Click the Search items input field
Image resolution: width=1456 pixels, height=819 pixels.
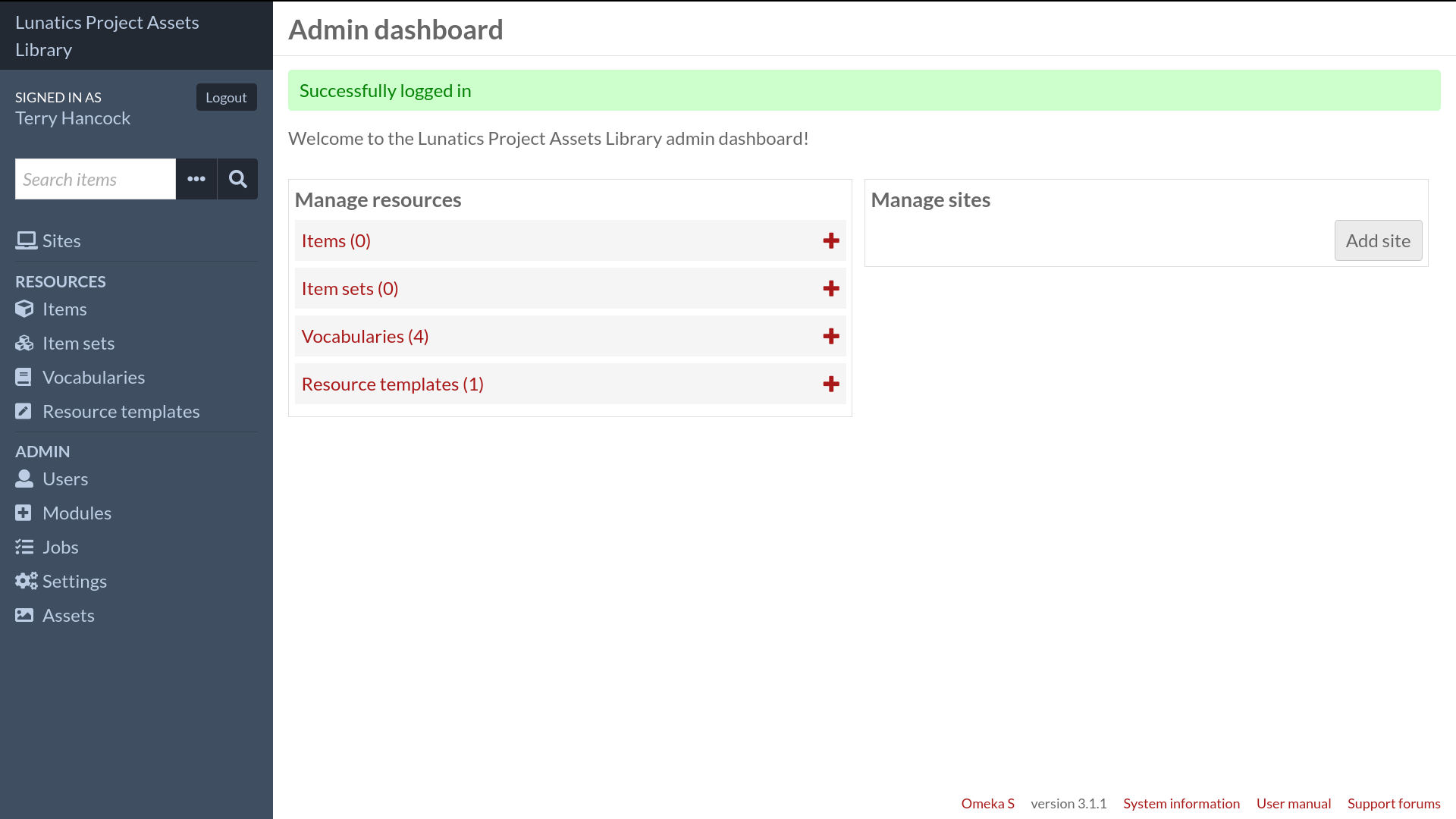click(96, 179)
